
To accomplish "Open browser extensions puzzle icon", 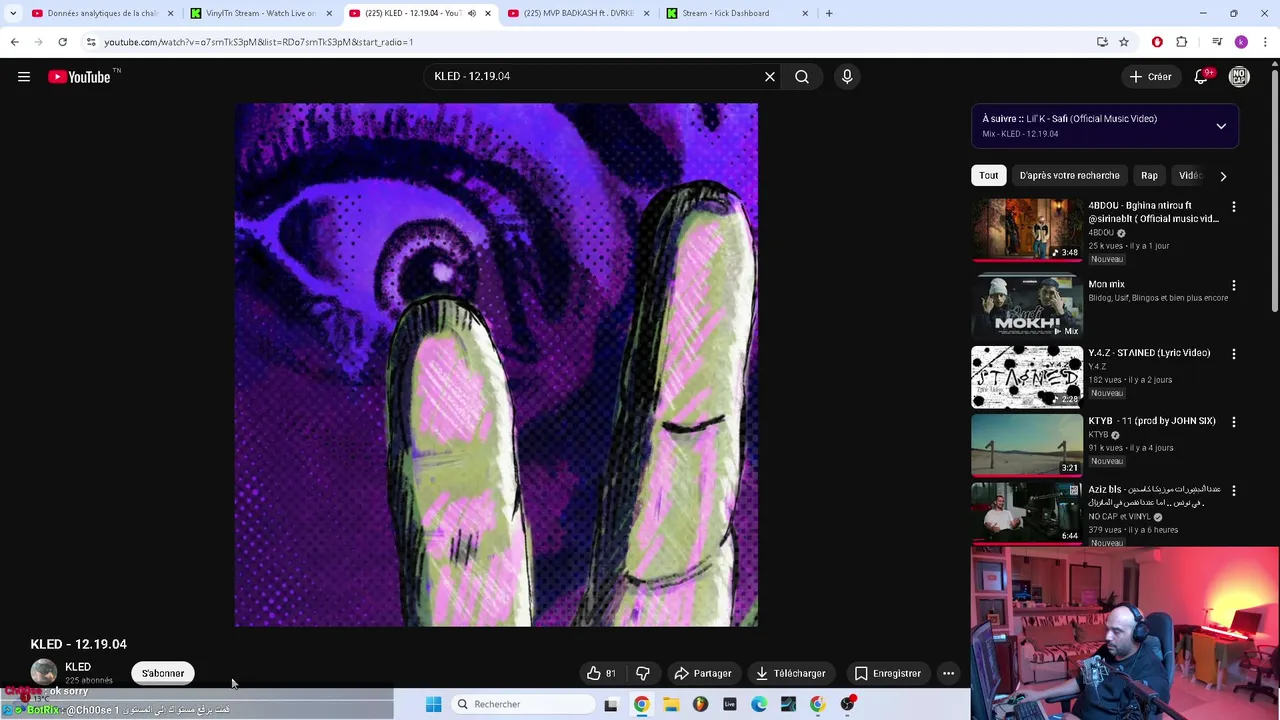I will tap(1181, 42).
